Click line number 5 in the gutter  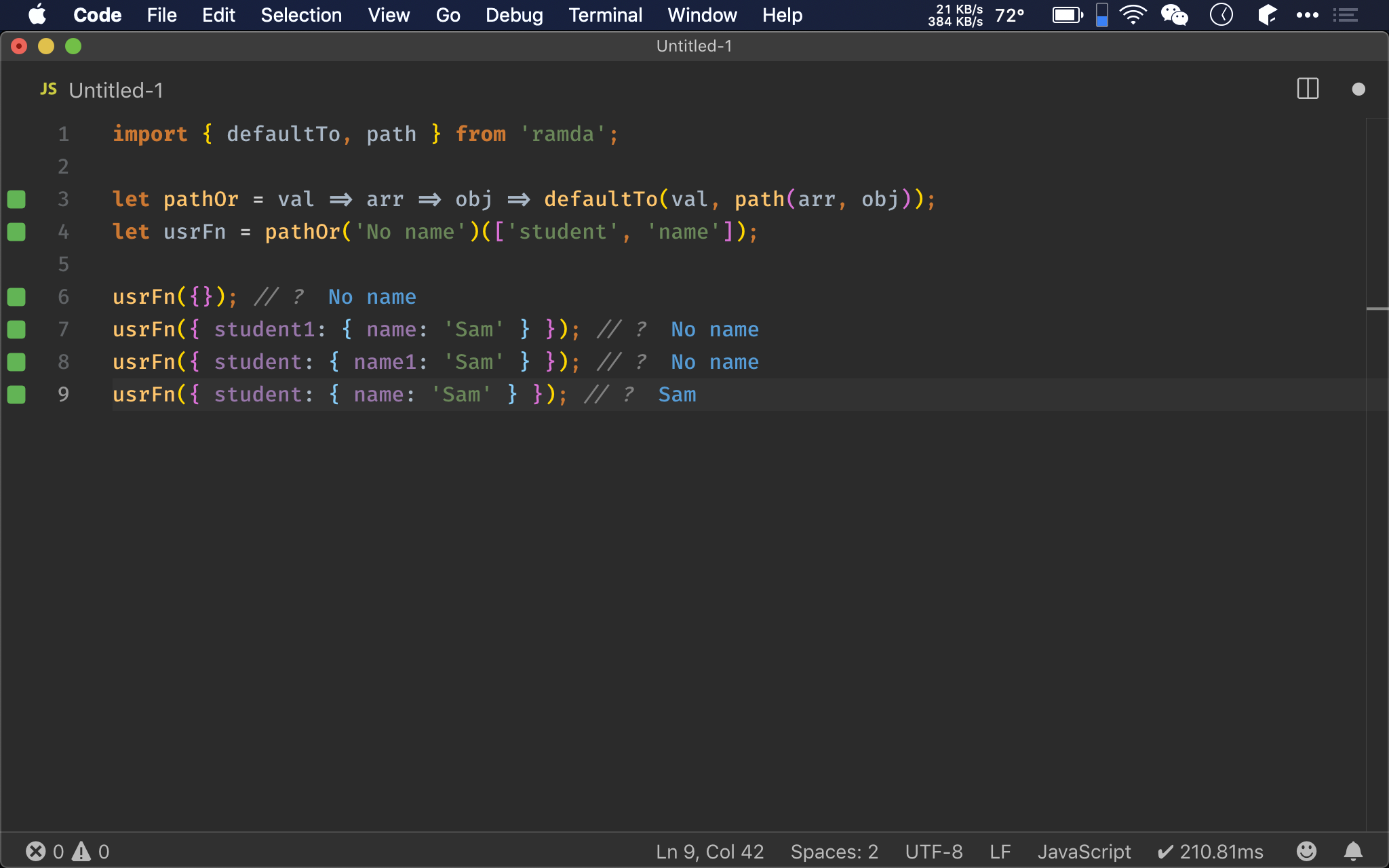coord(63,264)
